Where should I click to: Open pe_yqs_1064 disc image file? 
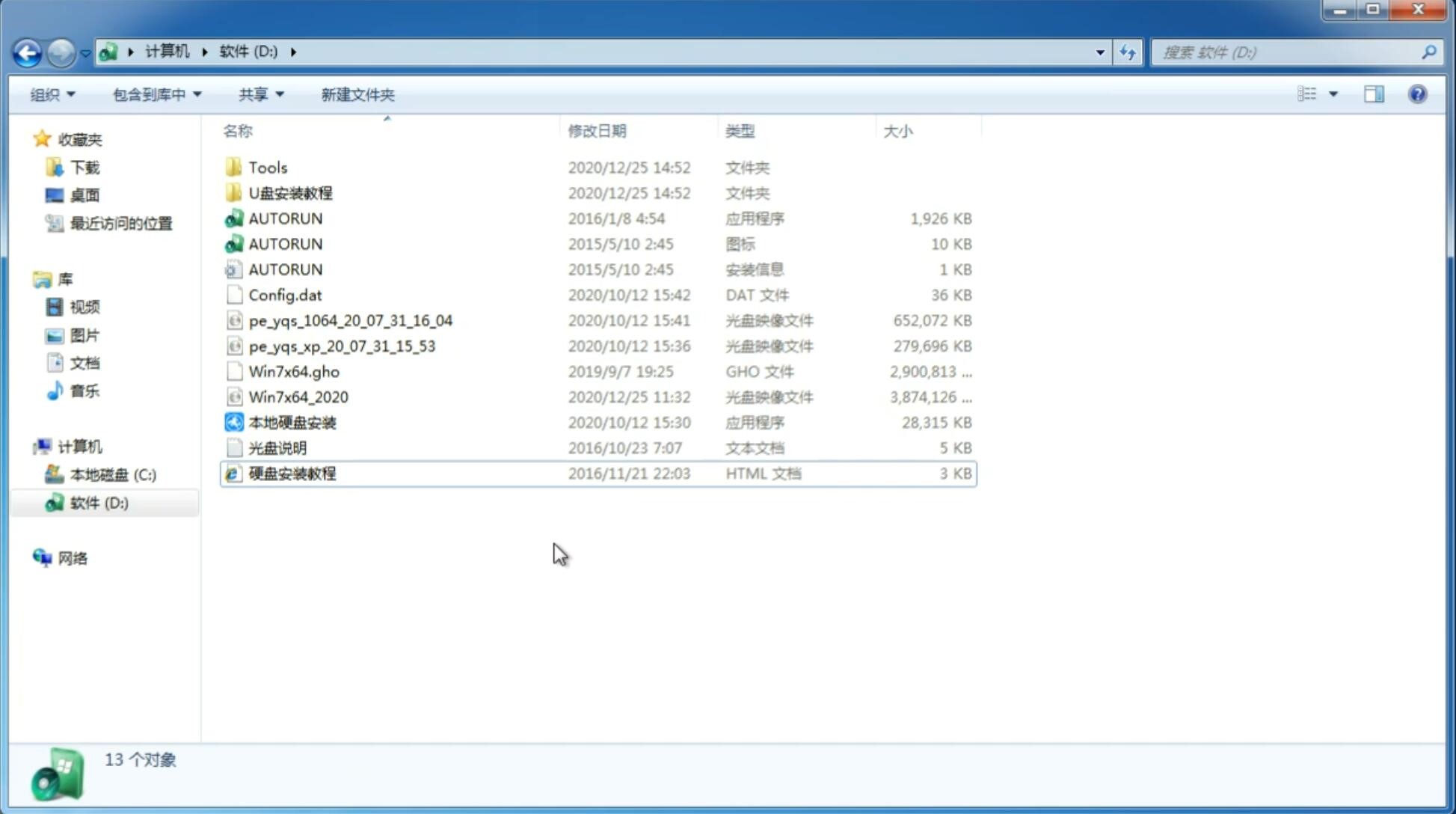(351, 320)
